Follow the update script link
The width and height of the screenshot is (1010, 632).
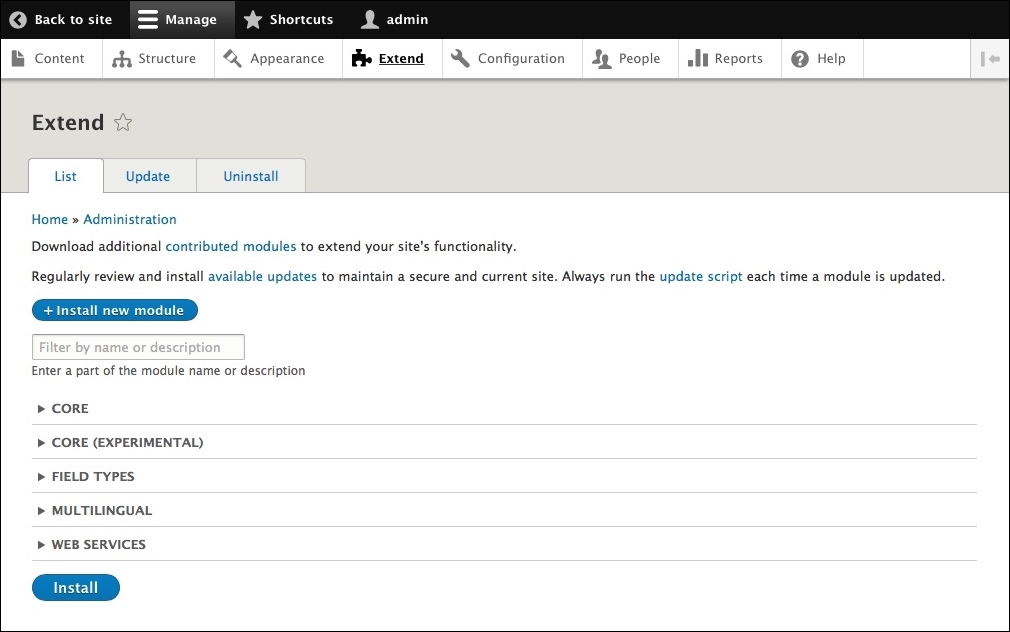(701, 276)
